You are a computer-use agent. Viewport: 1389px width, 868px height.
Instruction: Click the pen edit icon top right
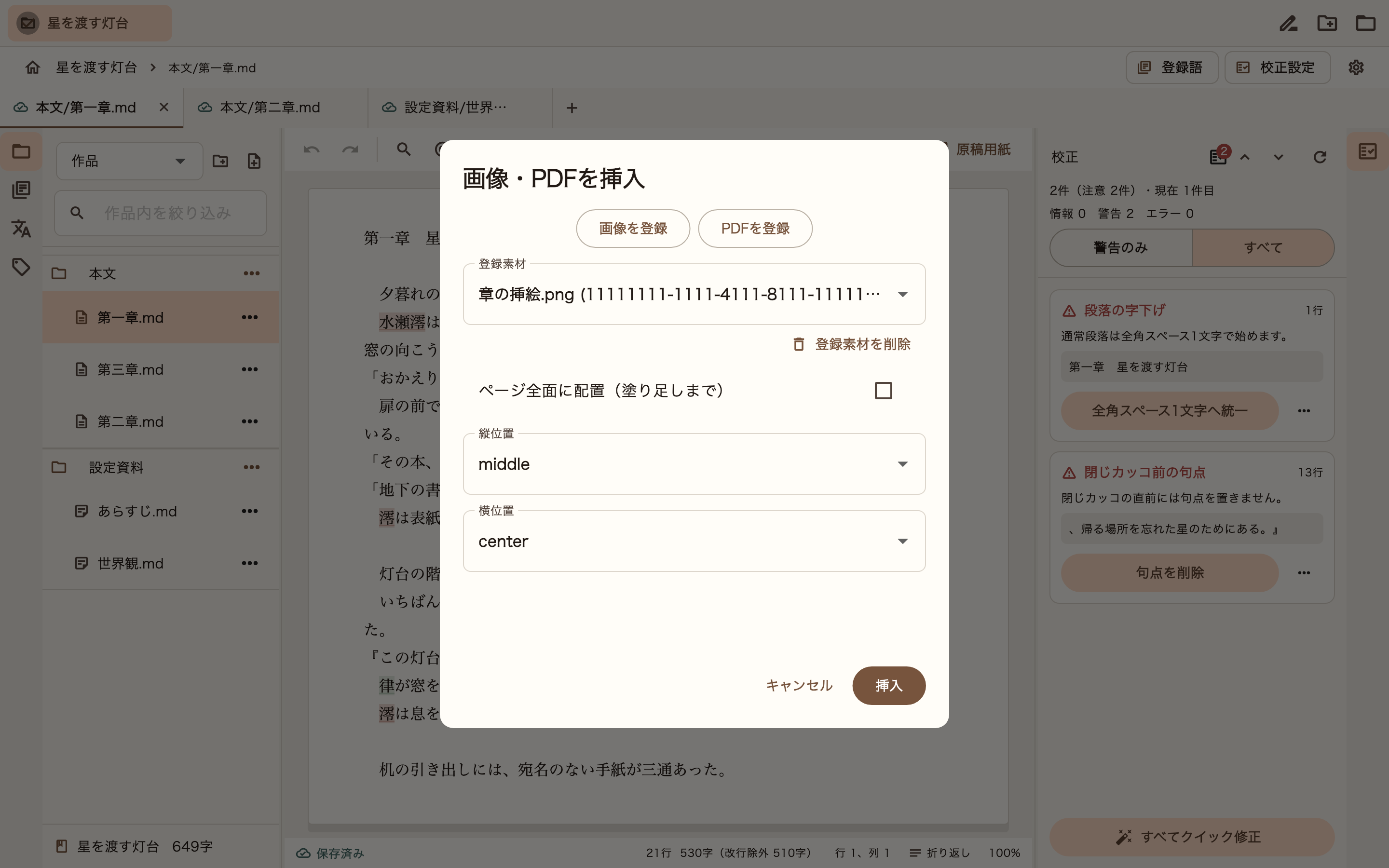click(x=1289, y=24)
